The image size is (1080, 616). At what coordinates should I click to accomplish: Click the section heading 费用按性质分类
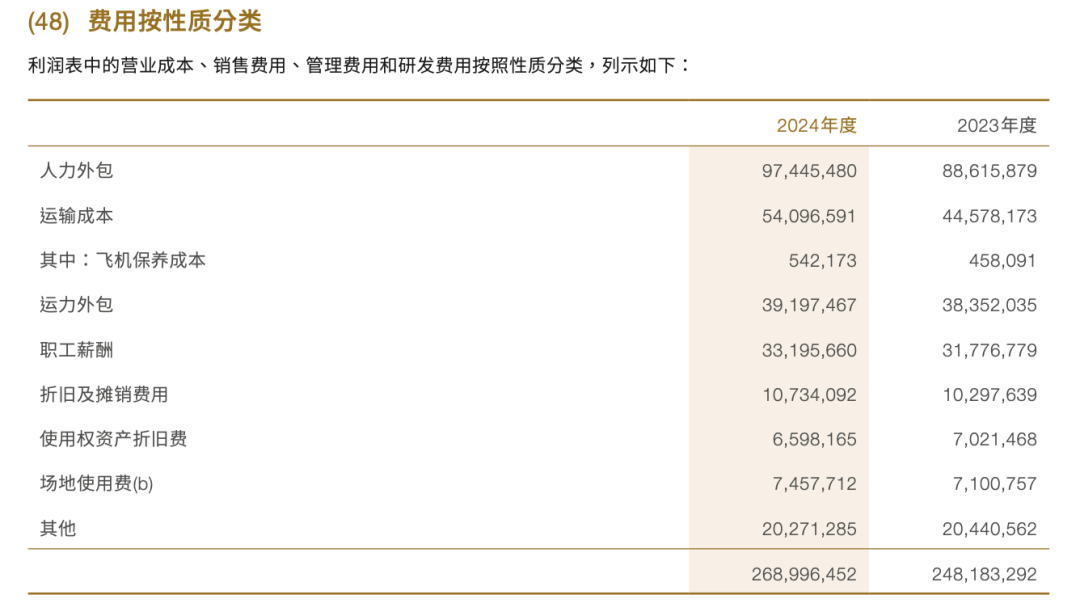coord(175,20)
